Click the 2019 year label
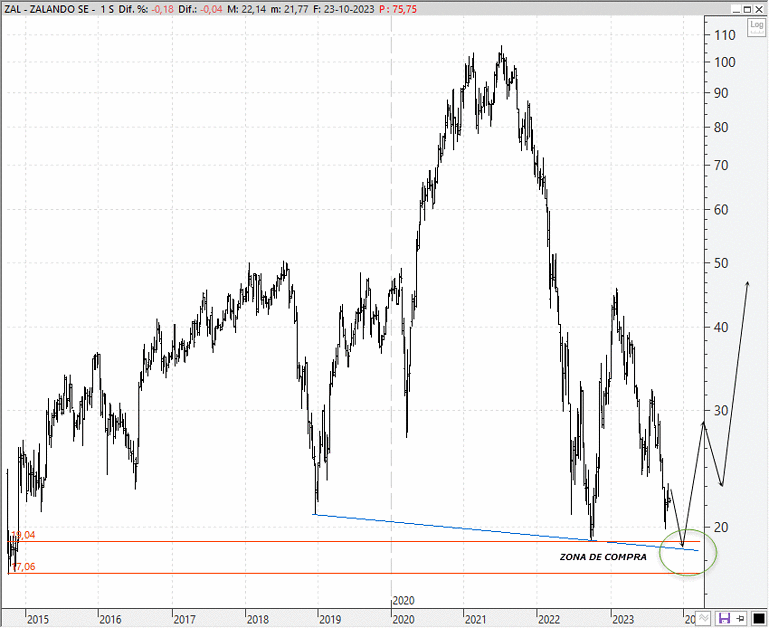The width and height of the screenshot is (769, 628). 330,620
